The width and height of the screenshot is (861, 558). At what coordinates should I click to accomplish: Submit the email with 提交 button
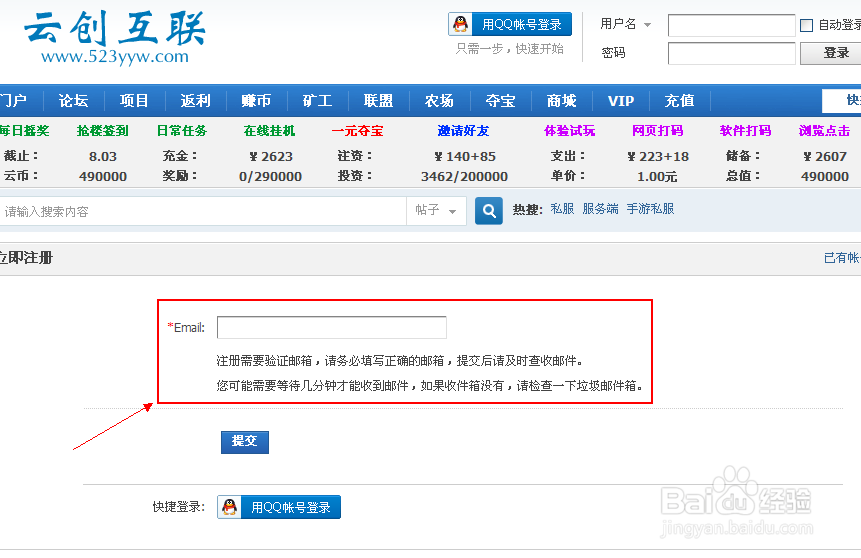(x=244, y=442)
